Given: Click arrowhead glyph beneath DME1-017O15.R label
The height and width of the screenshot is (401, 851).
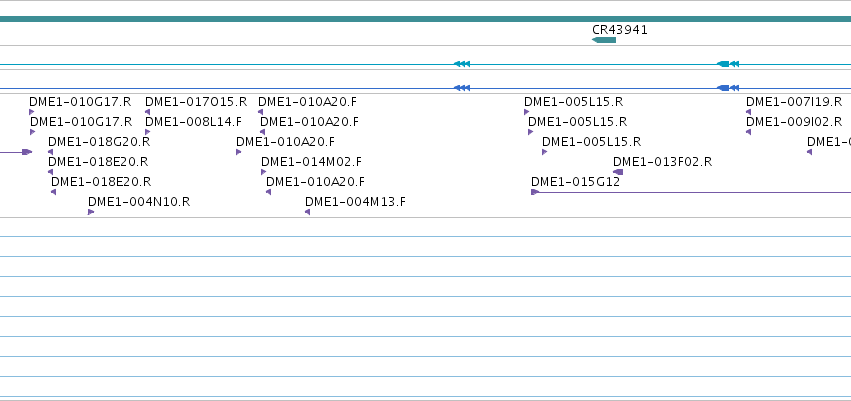Looking at the screenshot, I should coord(147,112).
